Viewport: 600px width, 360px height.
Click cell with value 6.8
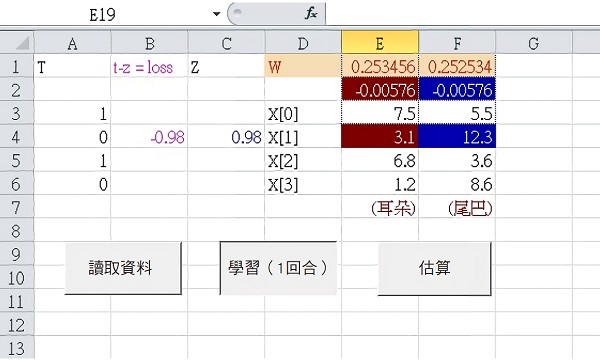point(380,160)
